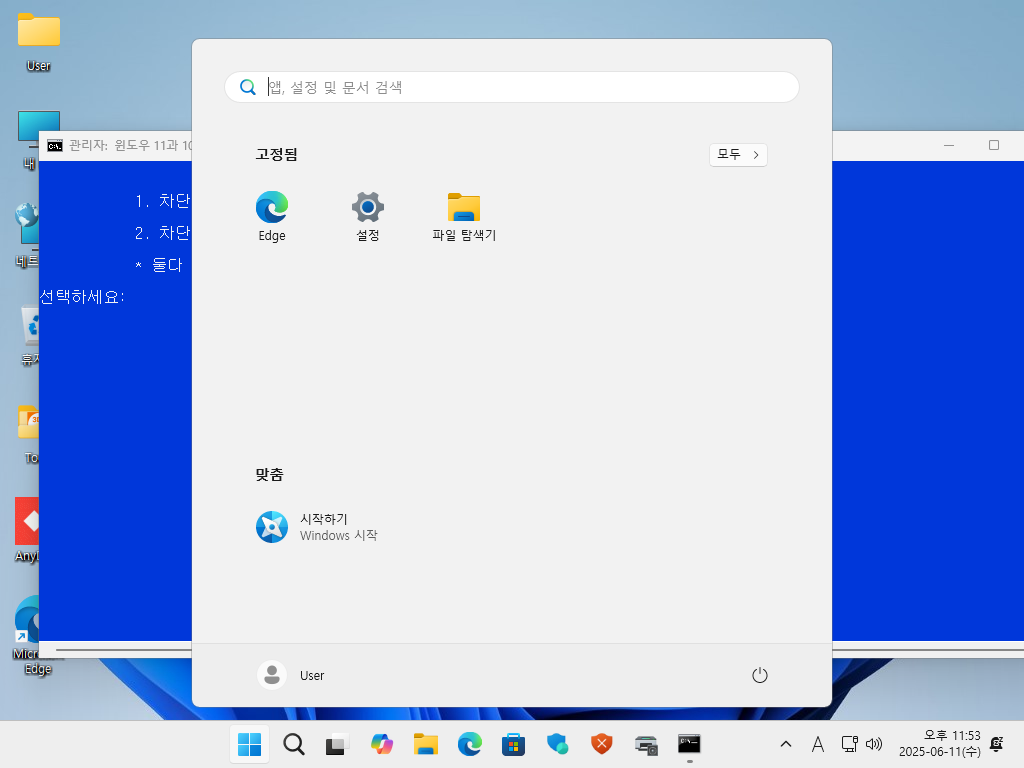The width and height of the screenshot is (1024, 768).
Task: Maximize the command prompt window
Action: [994, 145]
